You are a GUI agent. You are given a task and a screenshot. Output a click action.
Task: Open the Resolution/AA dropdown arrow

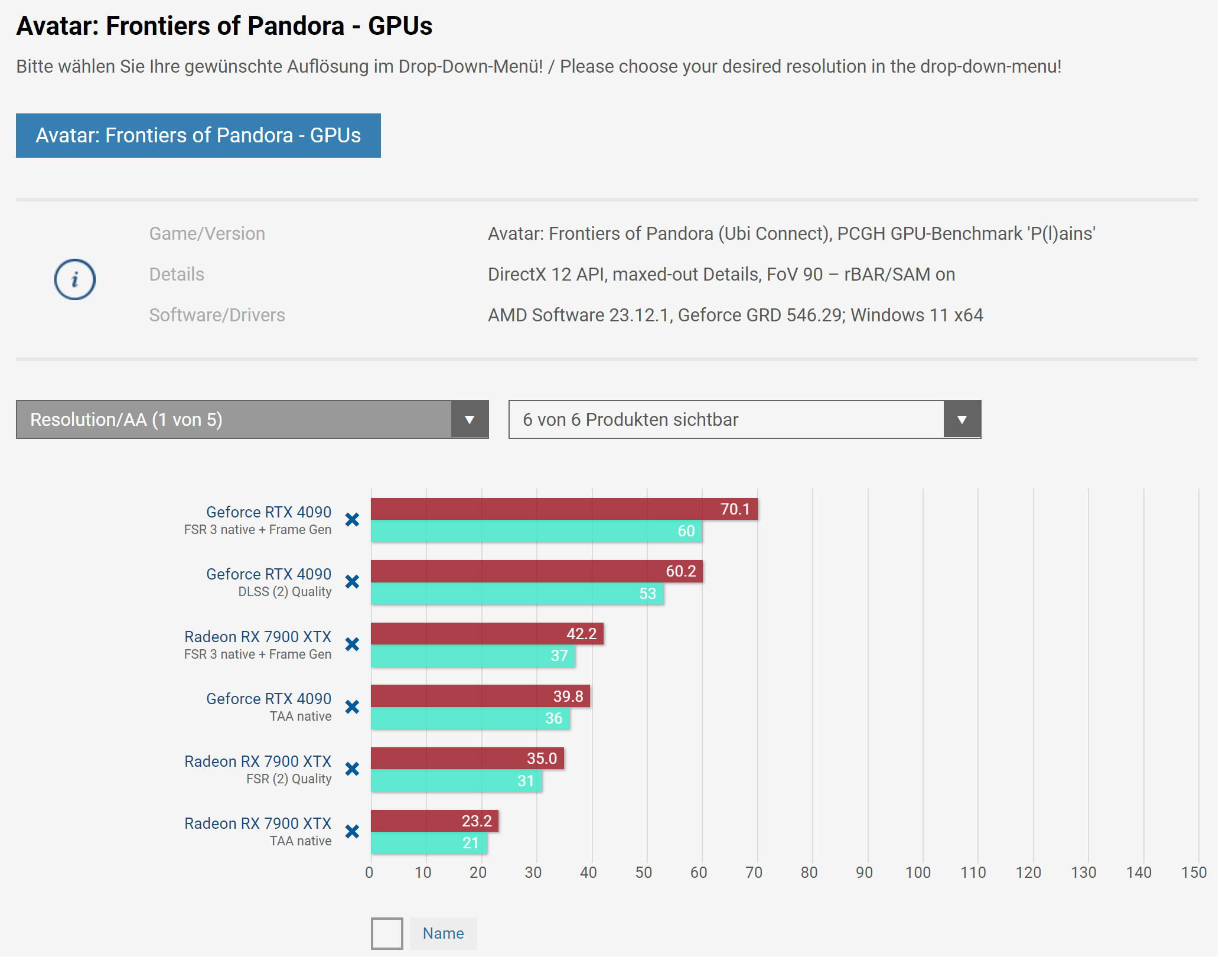point(470,419)
